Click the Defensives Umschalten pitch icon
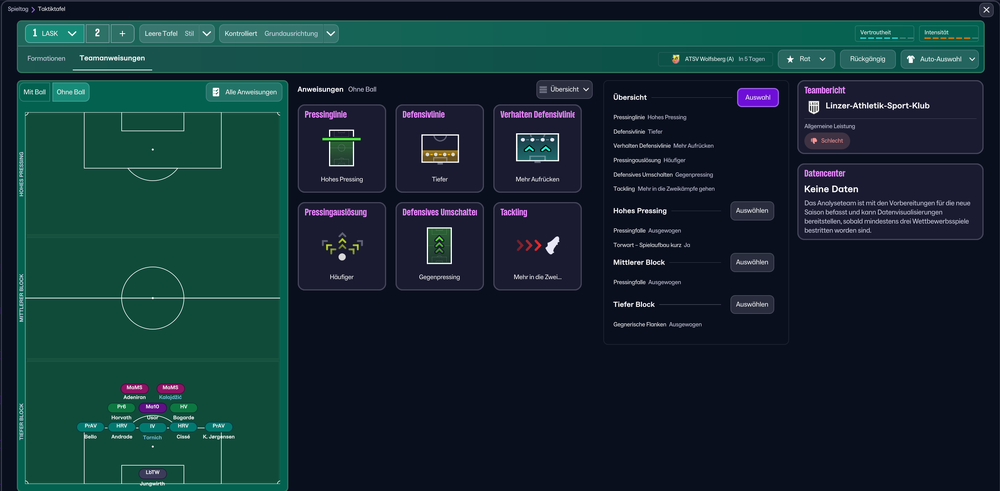 coord(439,246)
